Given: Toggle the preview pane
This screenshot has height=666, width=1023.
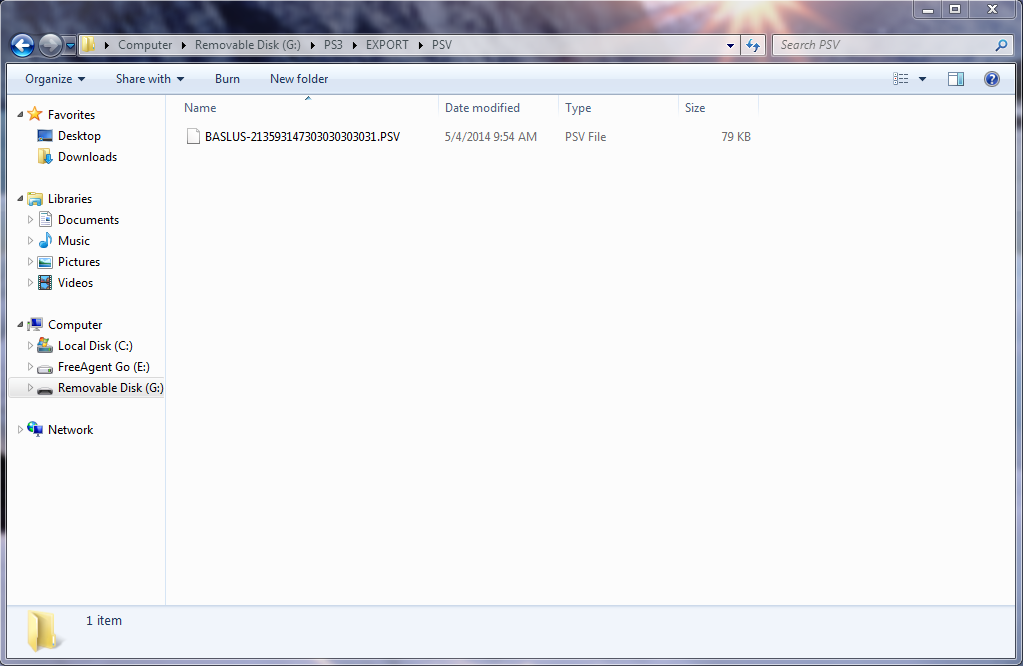Looking at the screenshot, I should (x=956, y=79).
